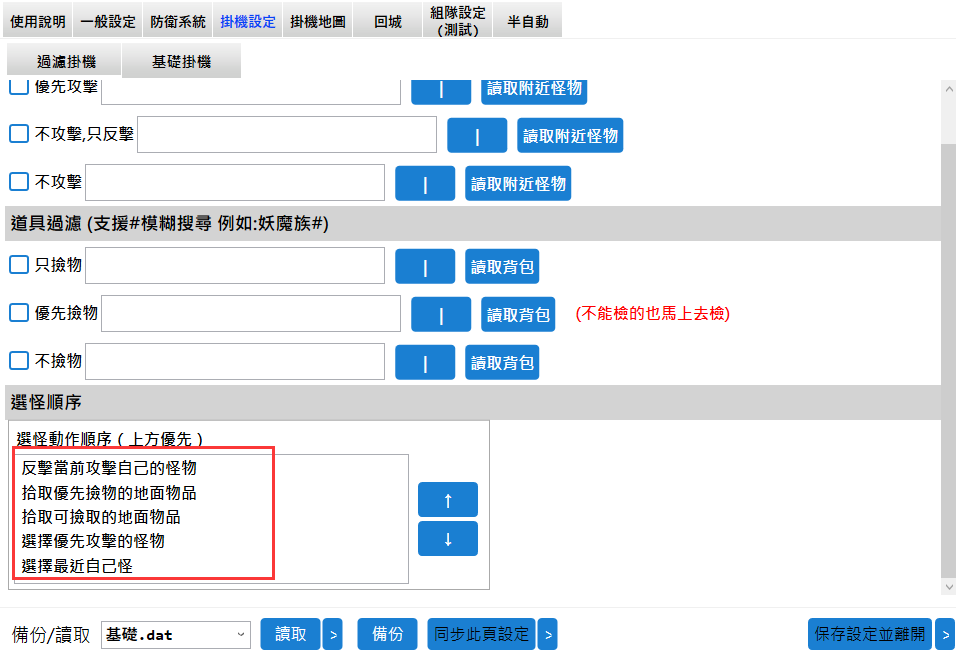Select 選擇優先攻擊的怪物 in the order list
Viewport: 956px width, 657px height.
93,541
